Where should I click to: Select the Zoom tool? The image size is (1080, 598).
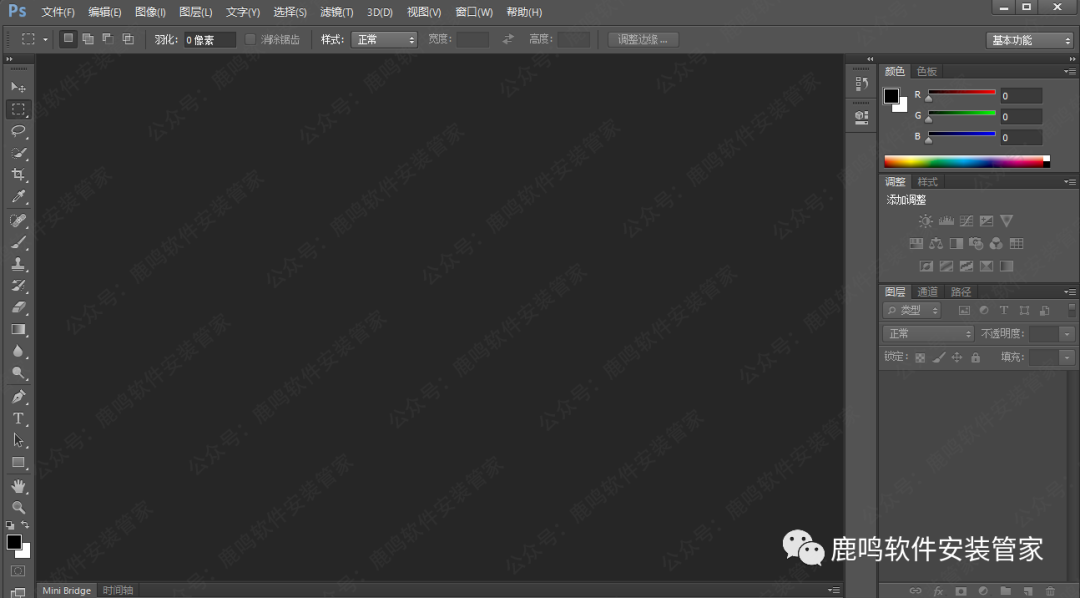[x=18, y=508]
